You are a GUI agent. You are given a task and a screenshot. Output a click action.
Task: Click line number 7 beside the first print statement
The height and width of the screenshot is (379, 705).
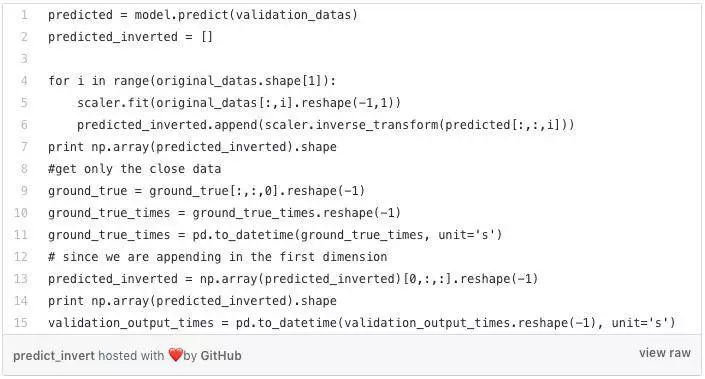[24, 147]
